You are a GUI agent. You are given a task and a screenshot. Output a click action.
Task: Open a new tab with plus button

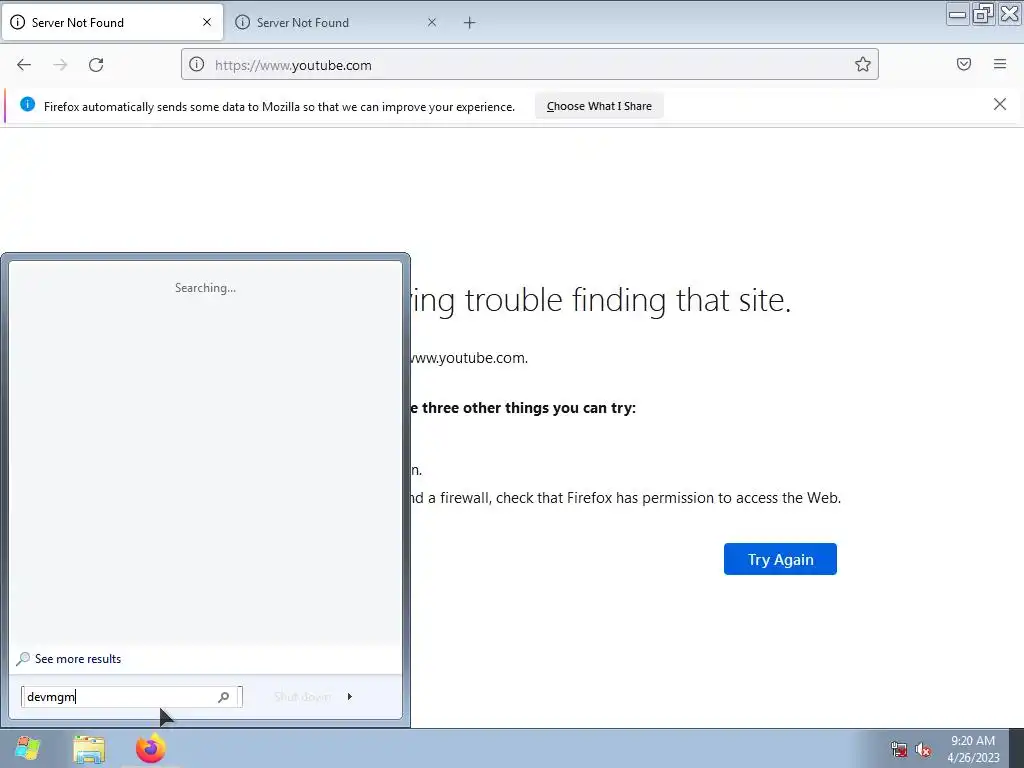[470, 23]
